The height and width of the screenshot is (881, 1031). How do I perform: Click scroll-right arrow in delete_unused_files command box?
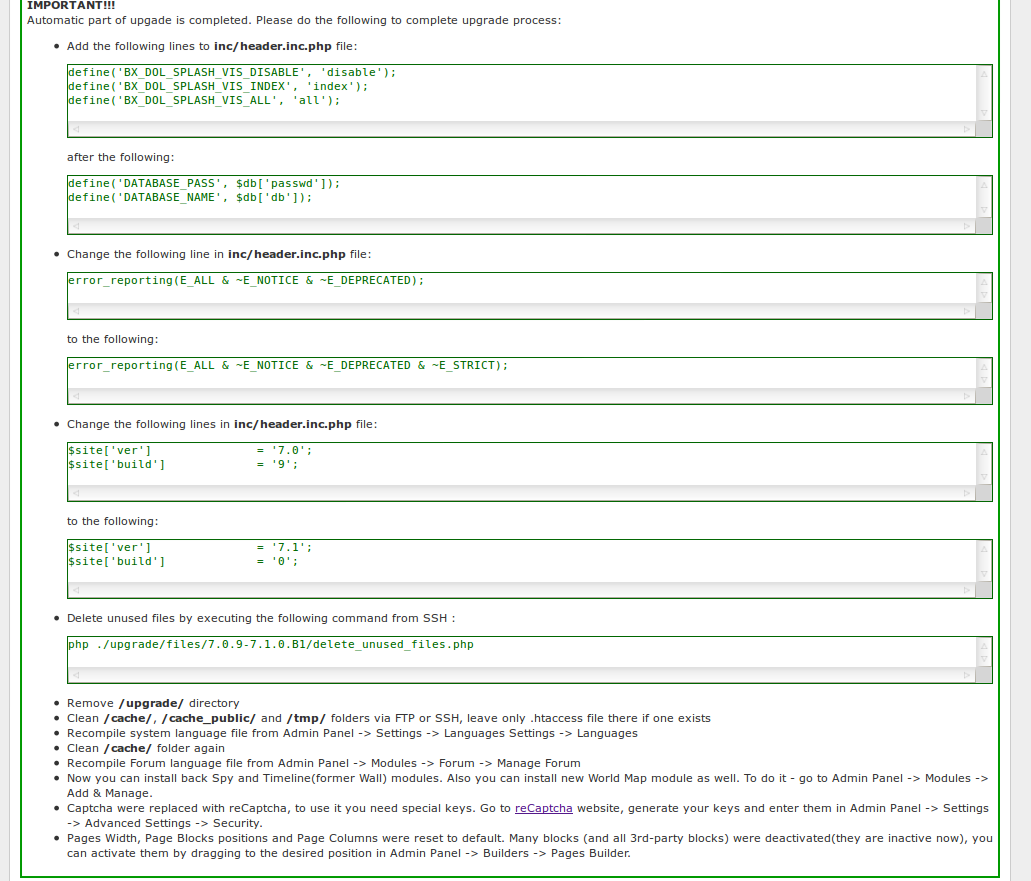point(966,676)
